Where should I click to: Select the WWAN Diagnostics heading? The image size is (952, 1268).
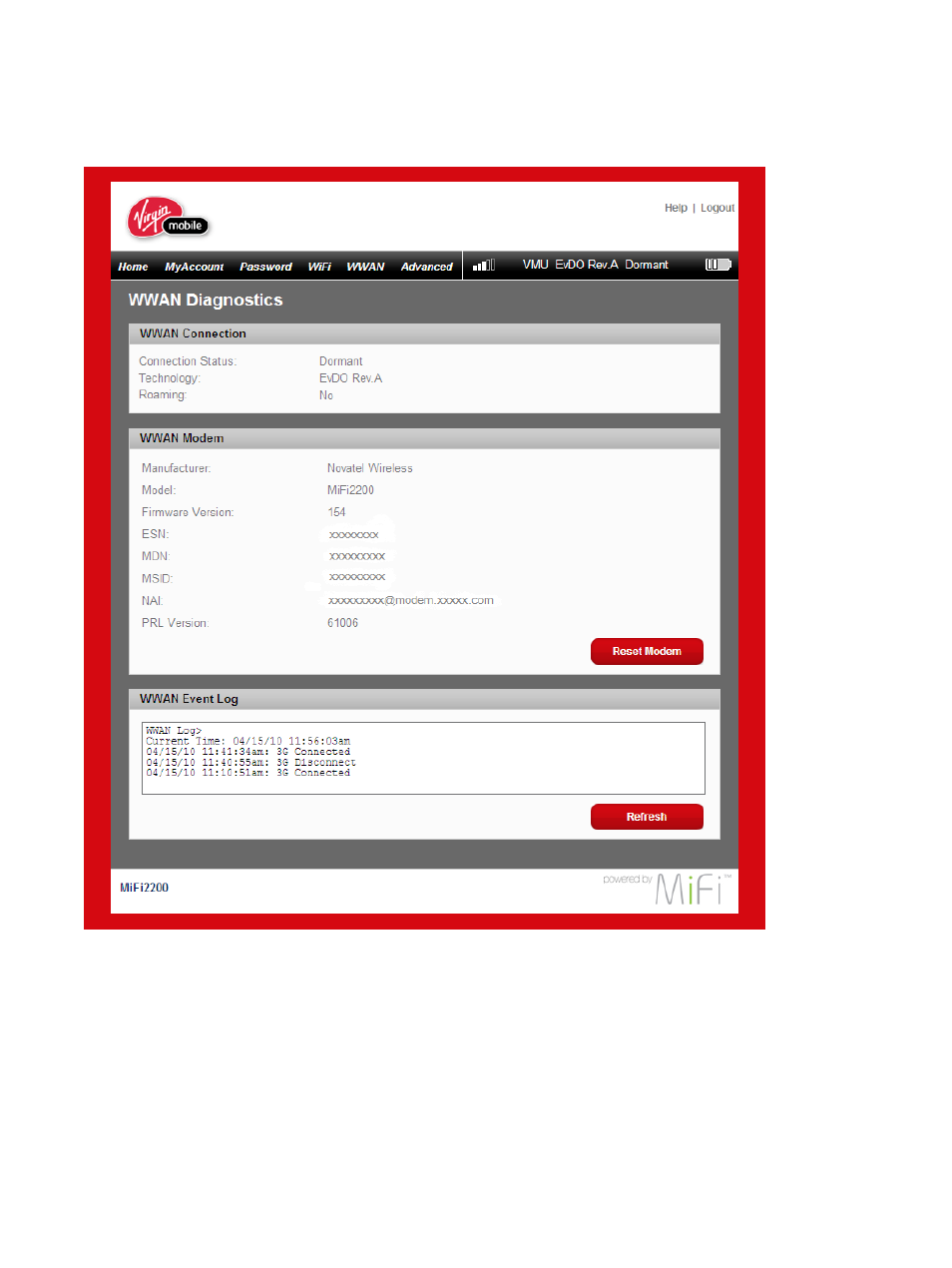(x=206, y=300)
